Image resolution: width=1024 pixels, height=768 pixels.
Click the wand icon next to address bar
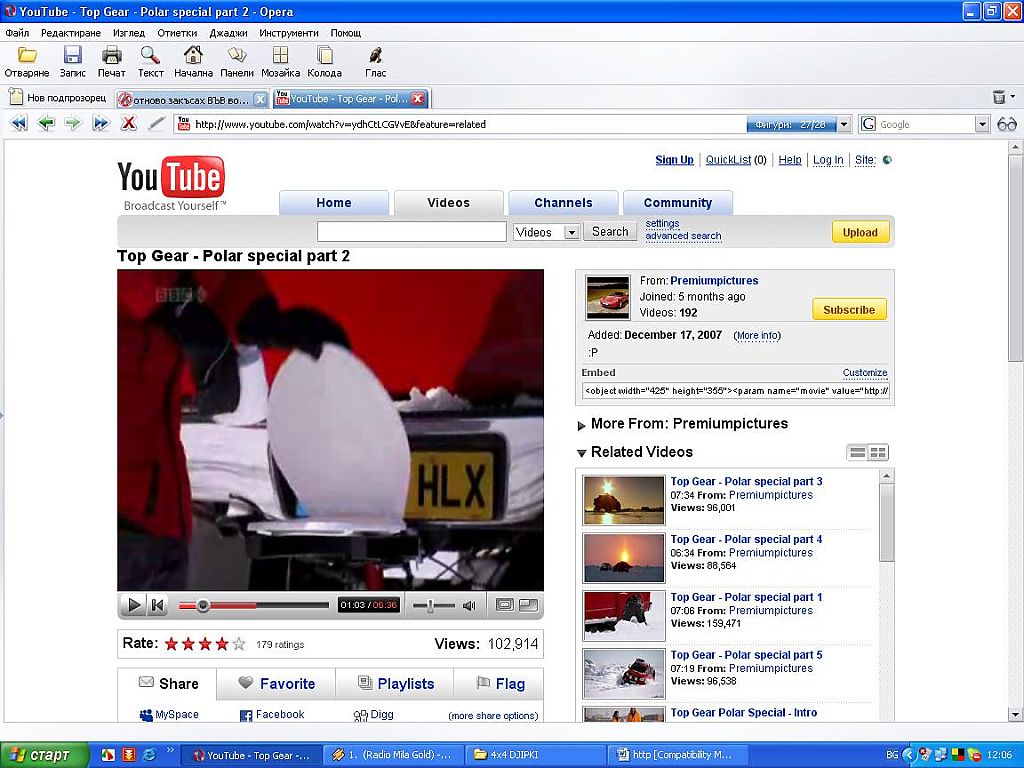(156, 123)
